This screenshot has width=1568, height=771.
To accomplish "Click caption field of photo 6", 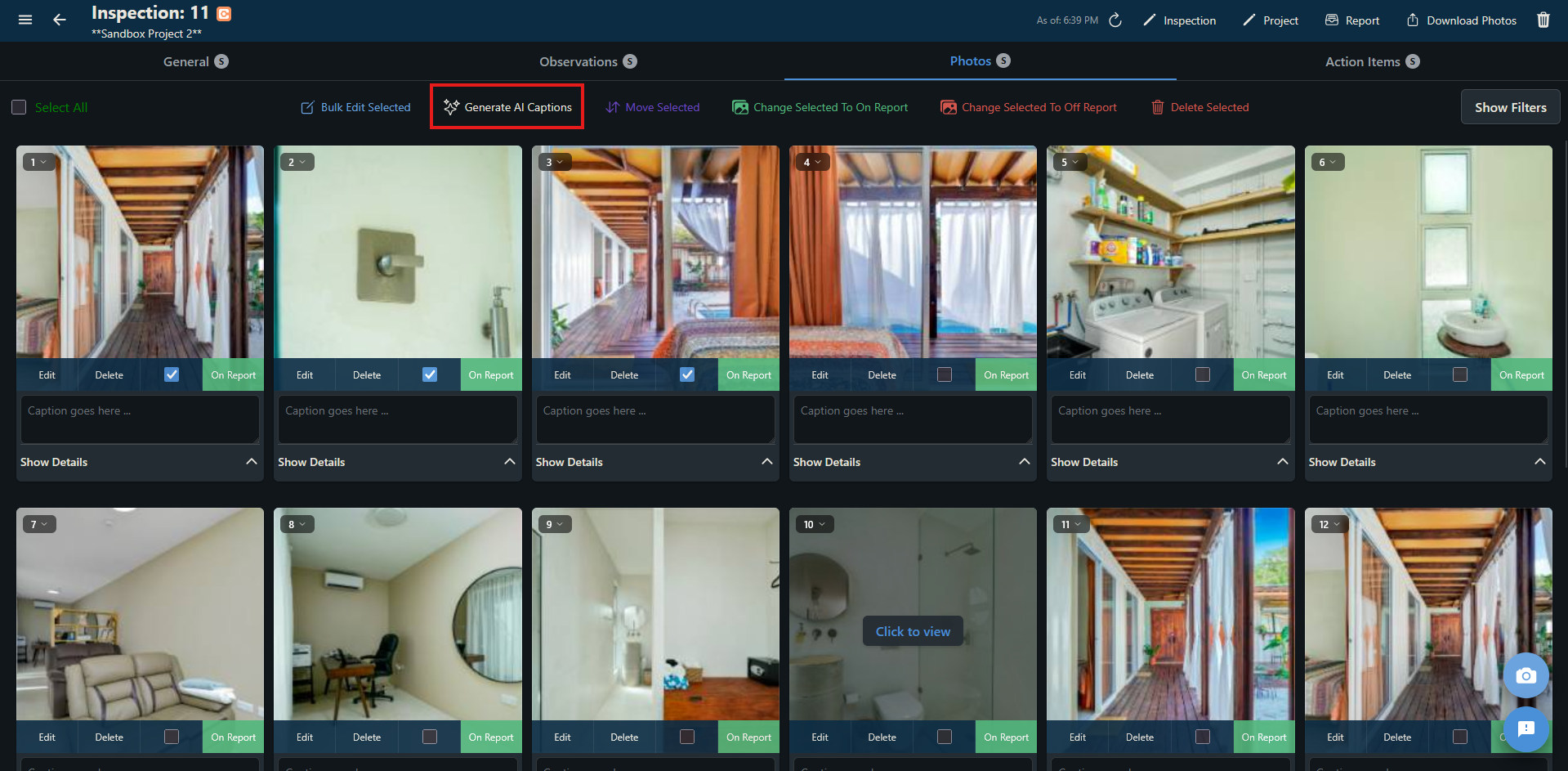I will point(1428,419).
